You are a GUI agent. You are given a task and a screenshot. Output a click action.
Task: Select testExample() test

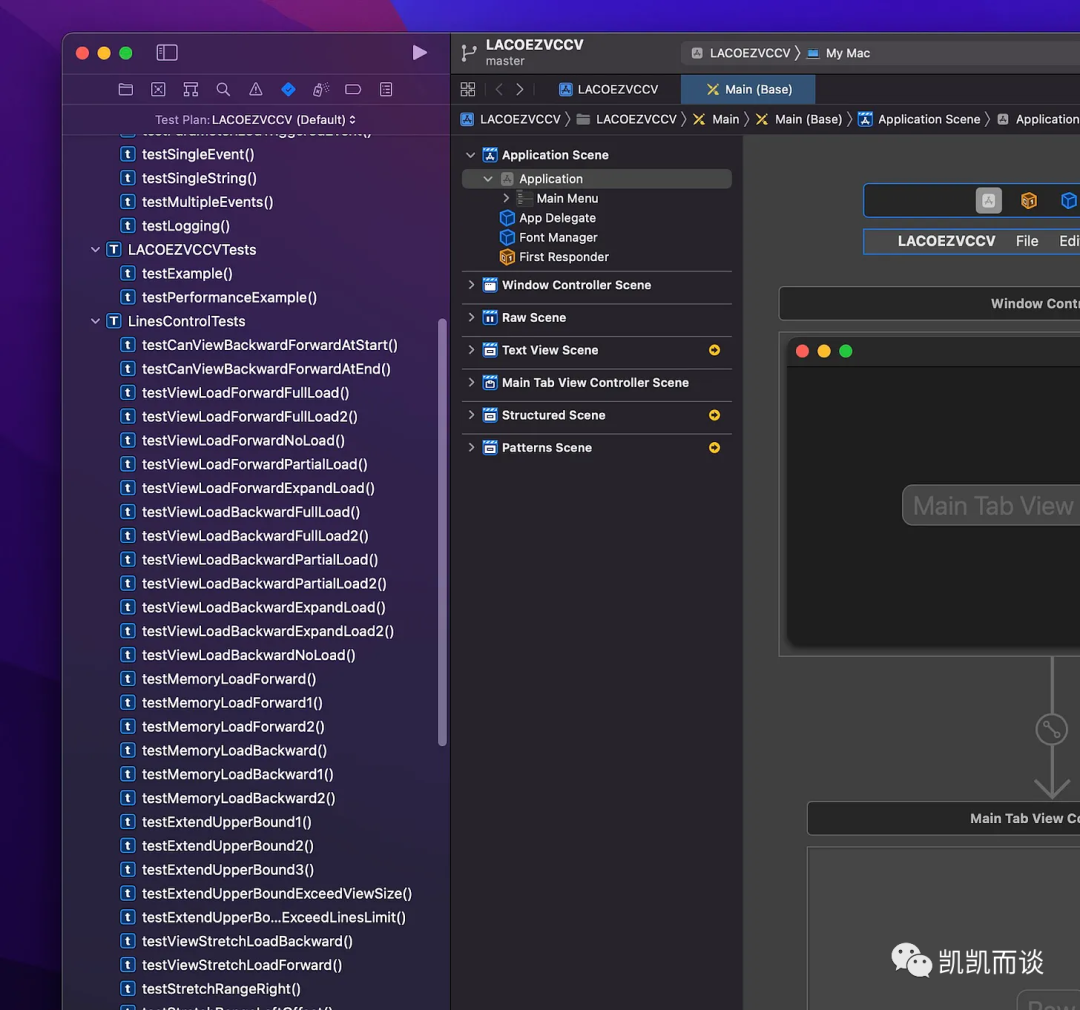(187, 274)
